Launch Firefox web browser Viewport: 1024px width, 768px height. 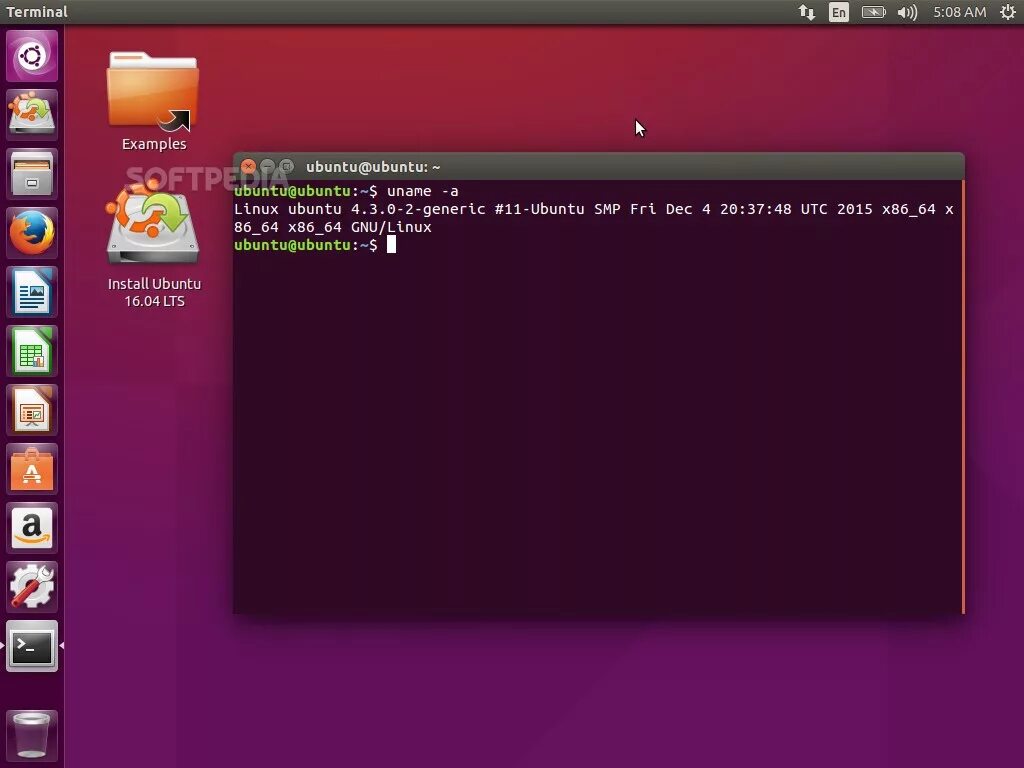click(x=31, y=233)
